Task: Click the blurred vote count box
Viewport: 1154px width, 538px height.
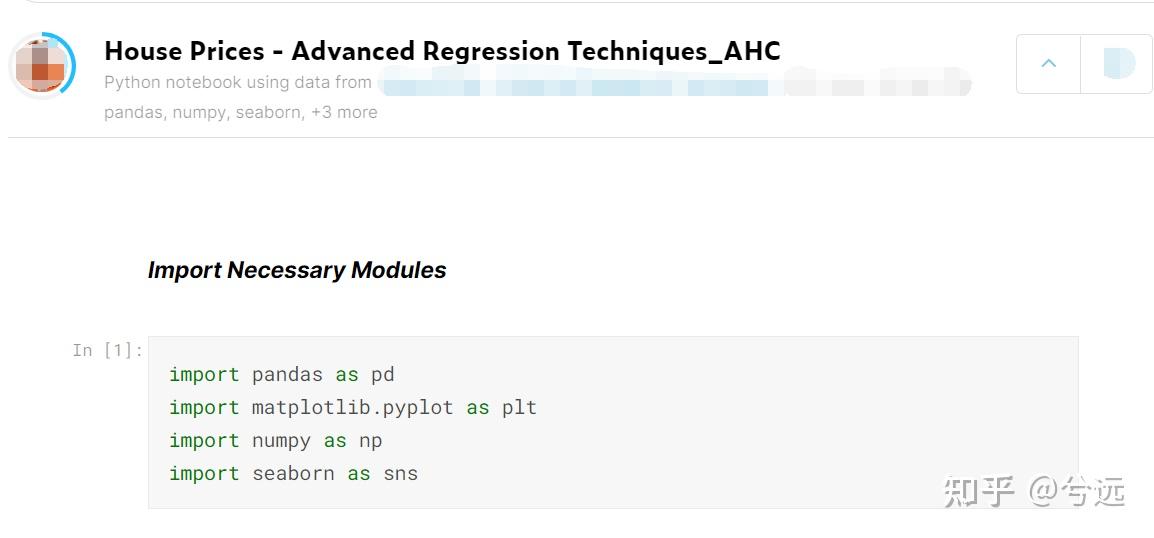Action: (x=1117, y=64)
